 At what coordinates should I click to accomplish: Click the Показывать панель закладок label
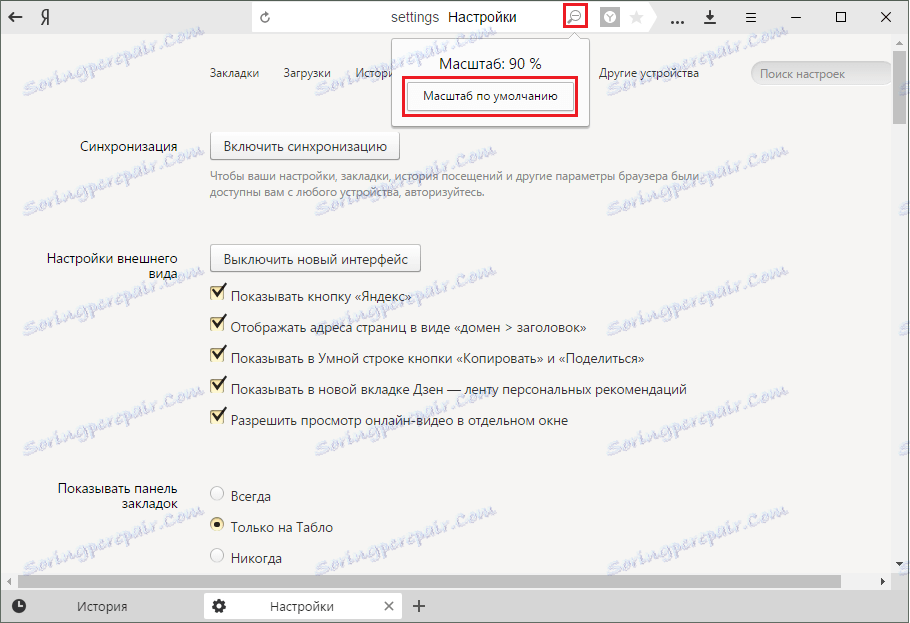pos(118,496)
